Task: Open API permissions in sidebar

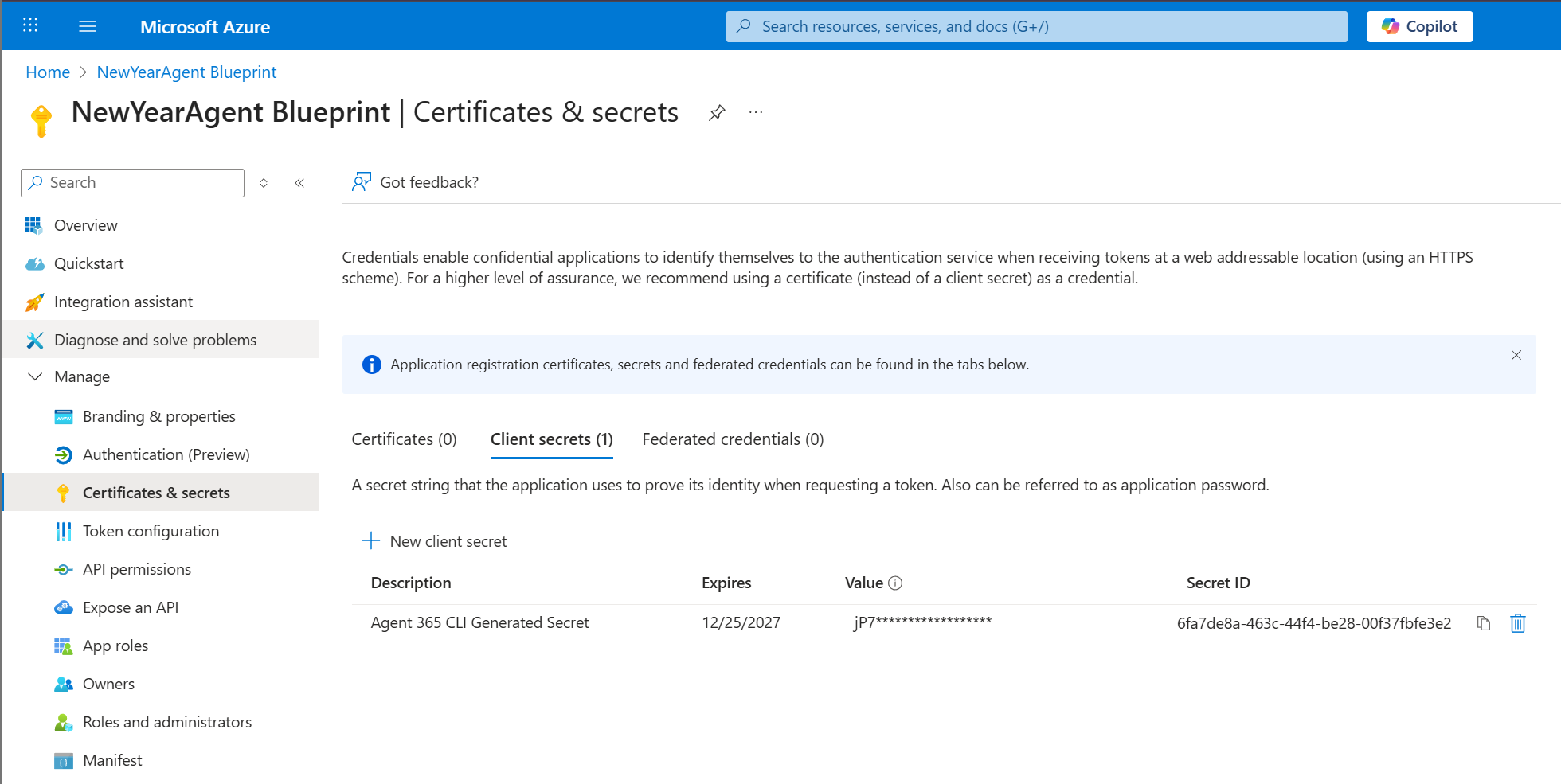Action: coord(137,569)
